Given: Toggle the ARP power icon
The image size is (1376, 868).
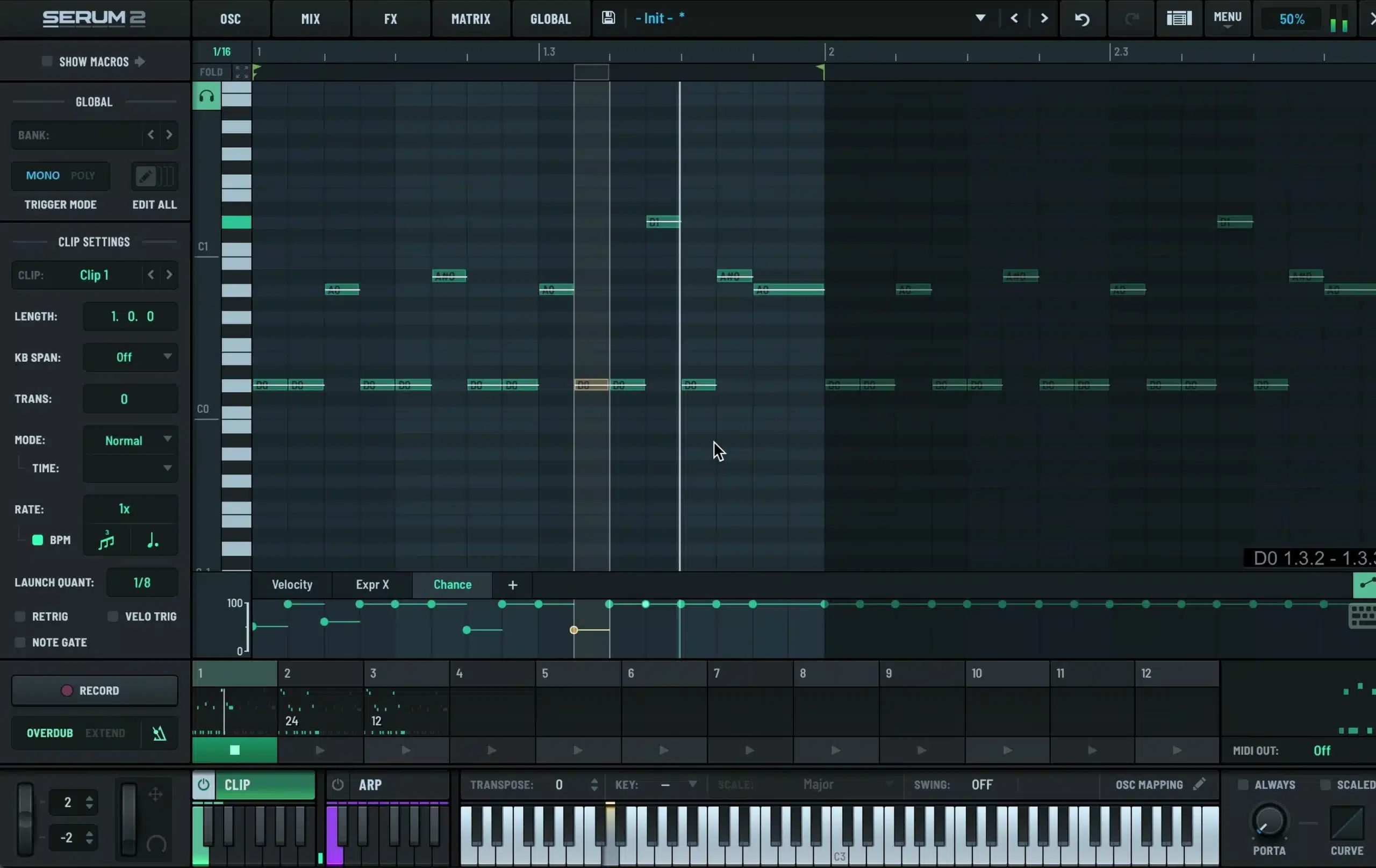Looking at the screenshot, I should (338, 785).
